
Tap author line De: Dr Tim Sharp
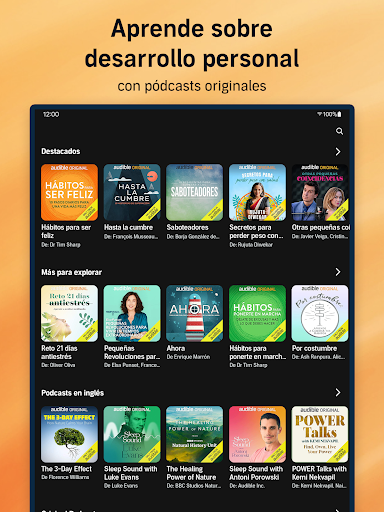point(61,245)
